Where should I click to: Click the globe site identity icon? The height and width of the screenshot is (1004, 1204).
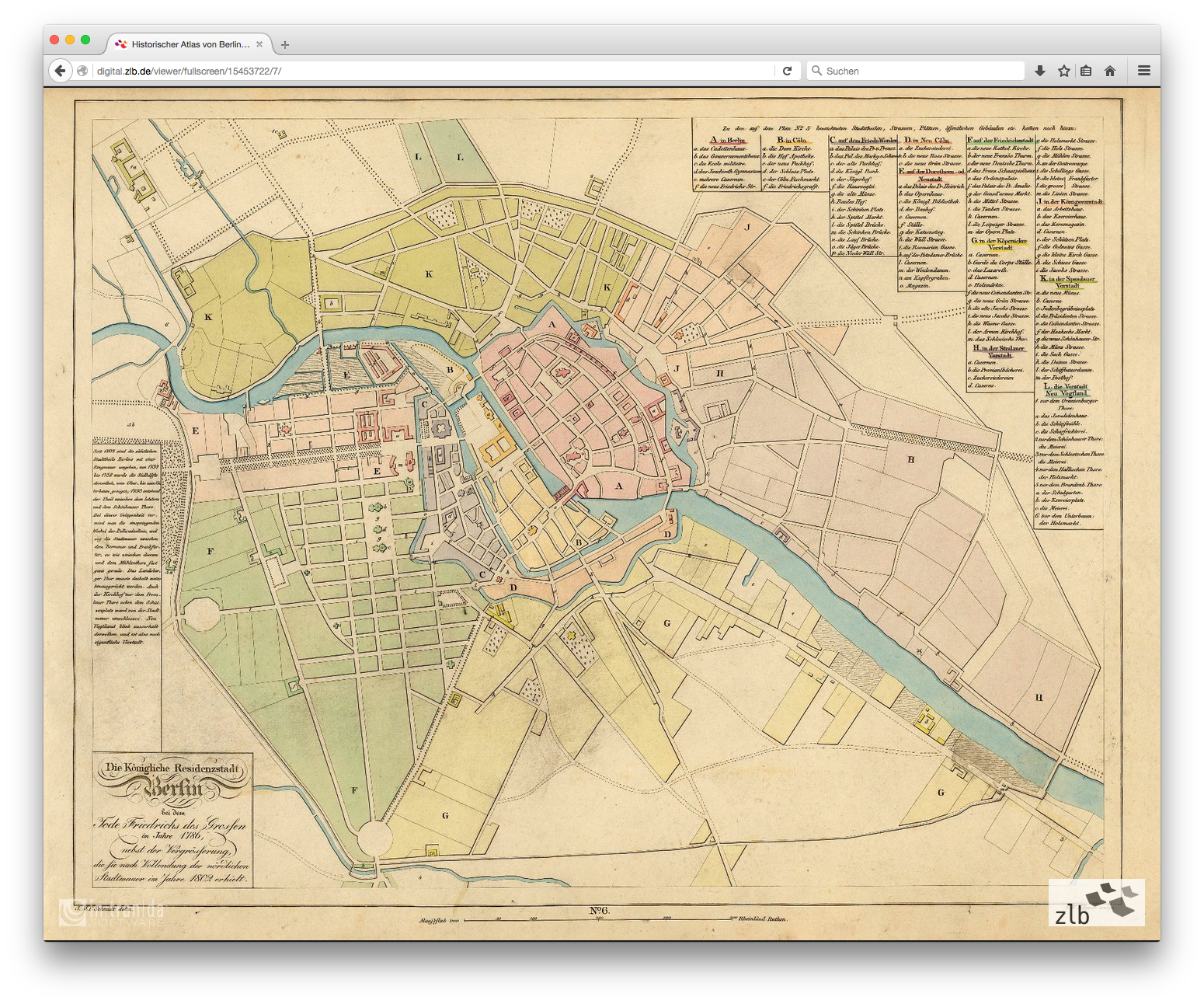[x=82, y=71]
